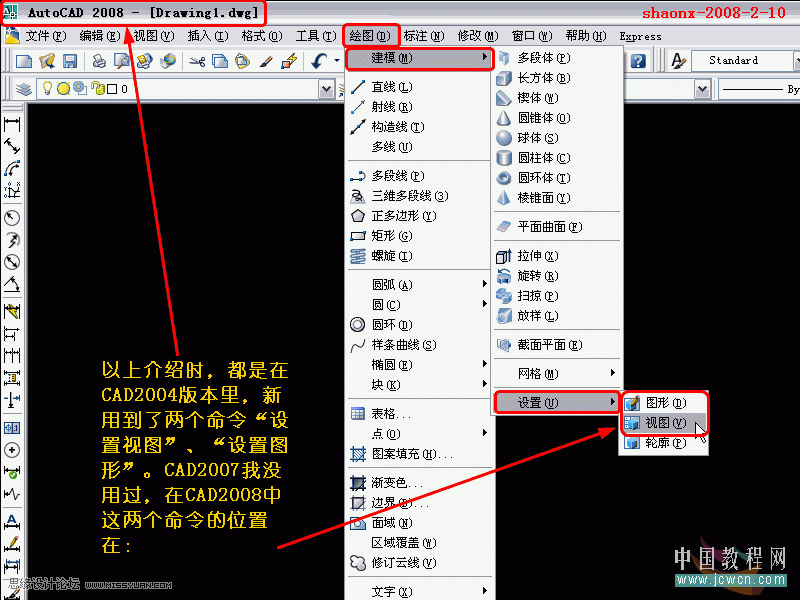Click the Paste toolbar icon
The width and height of the screenshot is (800, 600).
(242, 61)
